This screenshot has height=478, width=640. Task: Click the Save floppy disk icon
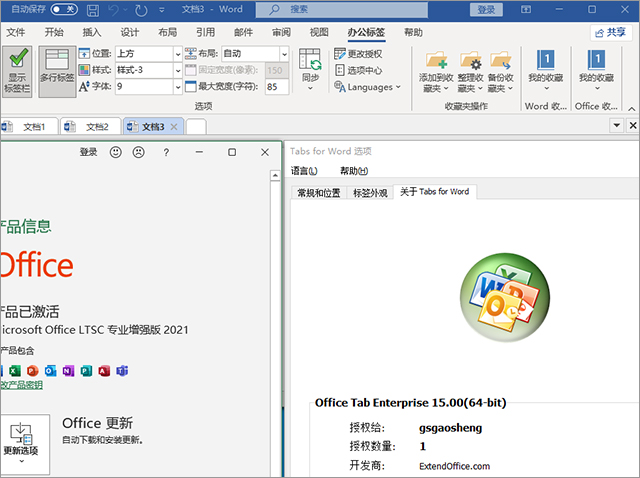(93, 10)
